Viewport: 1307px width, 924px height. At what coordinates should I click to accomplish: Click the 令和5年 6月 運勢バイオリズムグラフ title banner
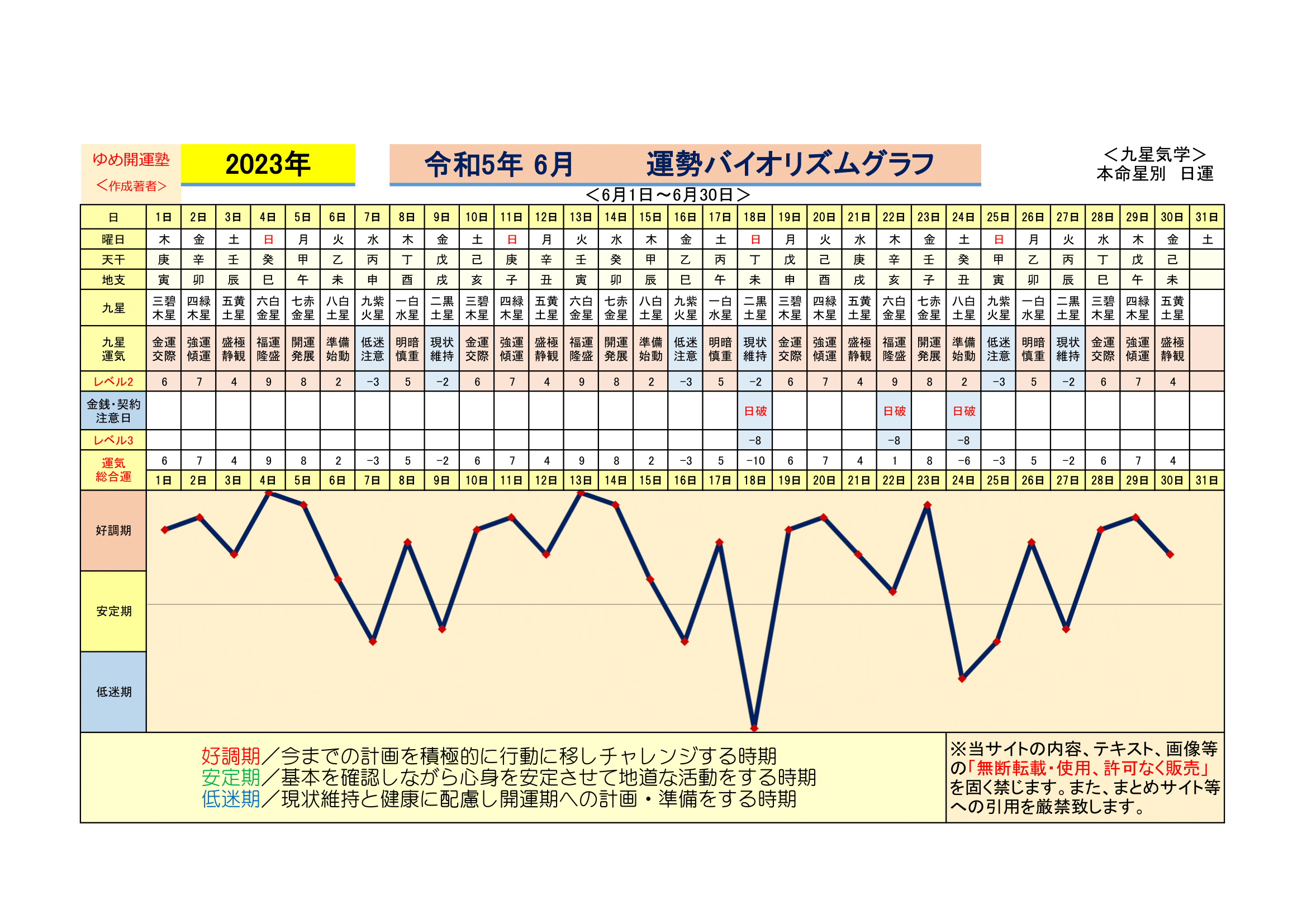pos(685,164)
